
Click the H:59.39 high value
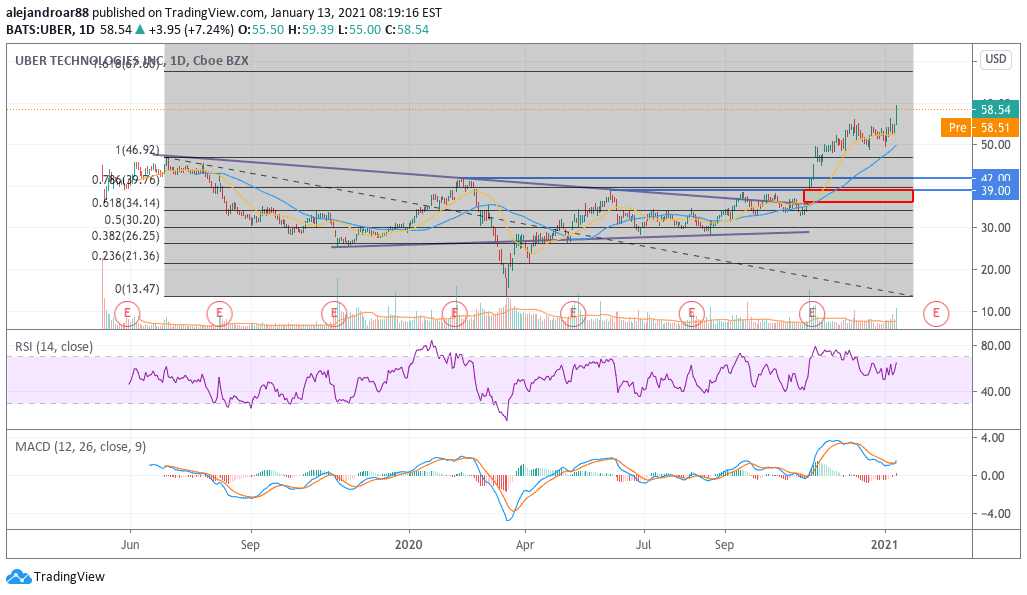tap(310, 29)
